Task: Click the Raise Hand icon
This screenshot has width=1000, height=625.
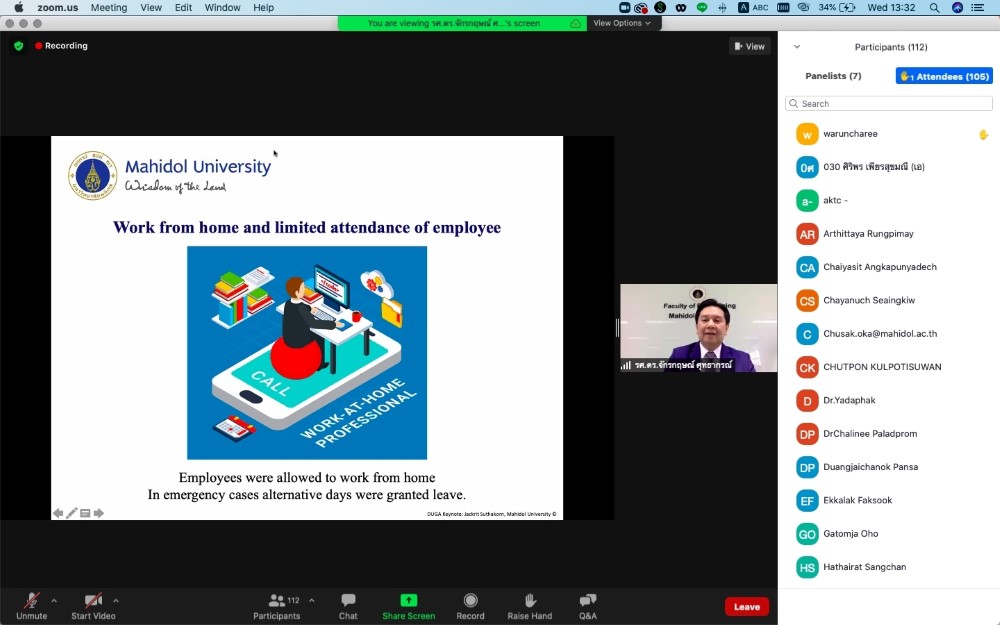Action: coord(529,601)
